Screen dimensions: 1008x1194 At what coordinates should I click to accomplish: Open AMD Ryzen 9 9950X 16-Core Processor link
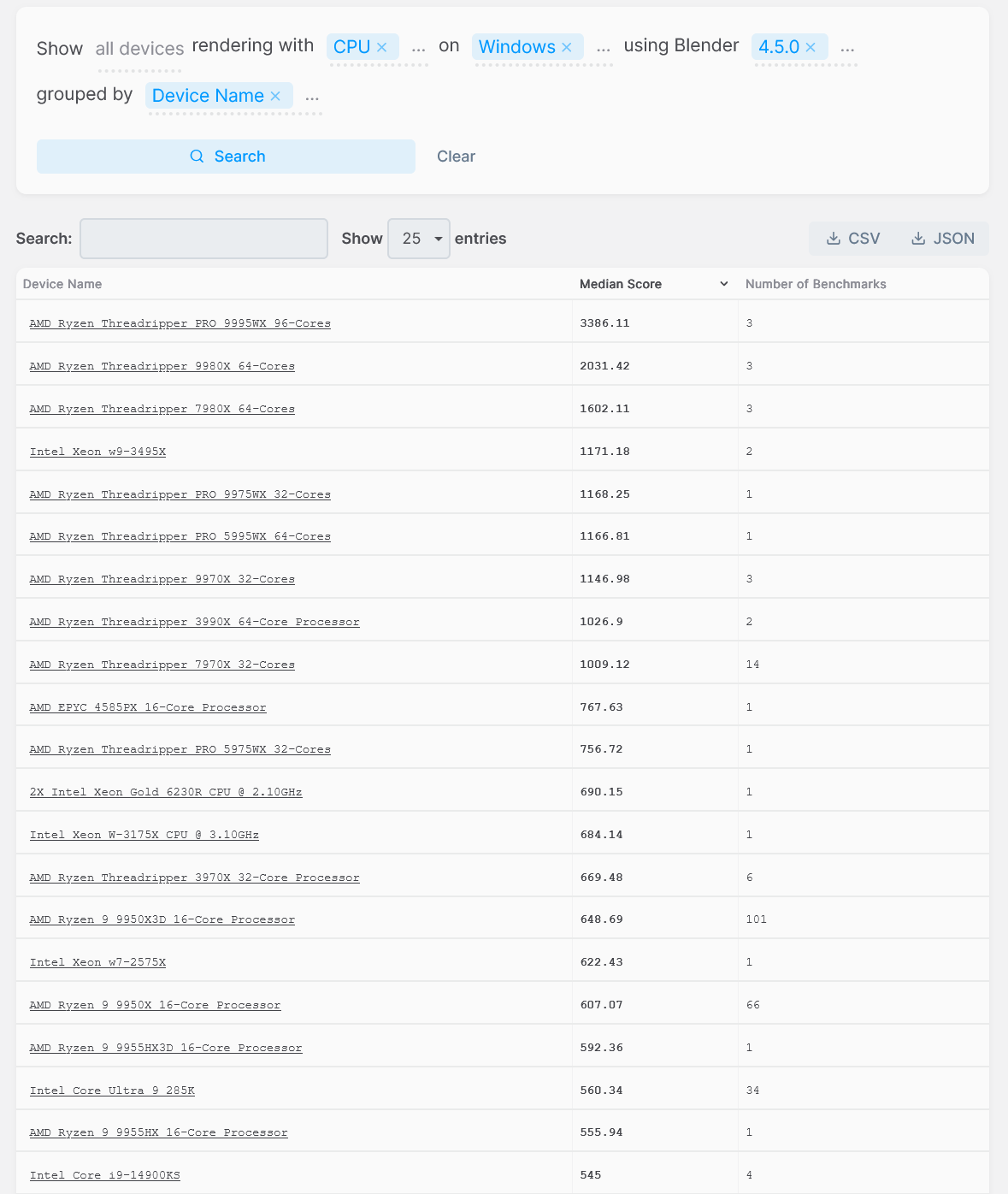pos(155,1005)
